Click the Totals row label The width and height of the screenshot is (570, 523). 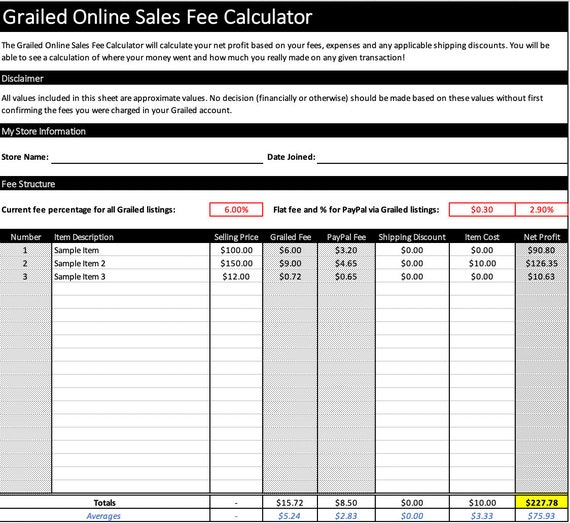point(105,503)
